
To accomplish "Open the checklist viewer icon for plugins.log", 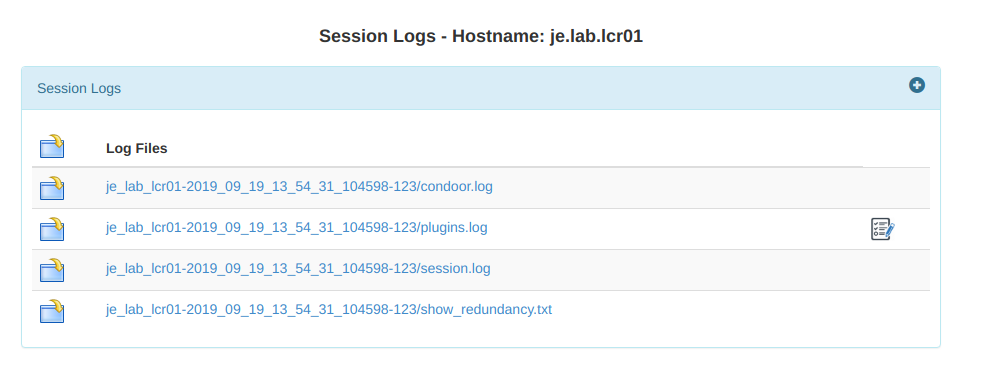I will pos(882,229).
